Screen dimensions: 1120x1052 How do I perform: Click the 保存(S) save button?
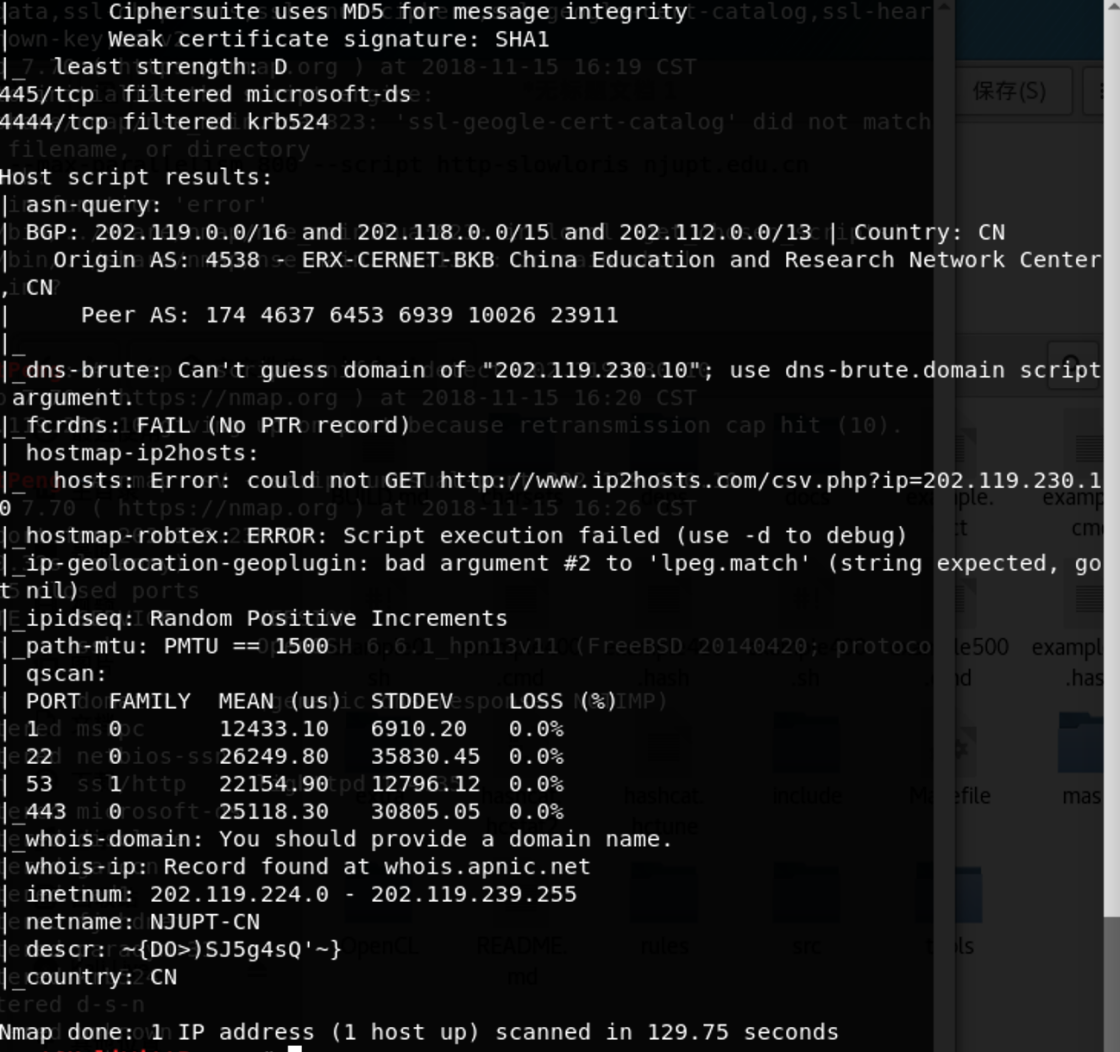click(x=1011, y=91)
